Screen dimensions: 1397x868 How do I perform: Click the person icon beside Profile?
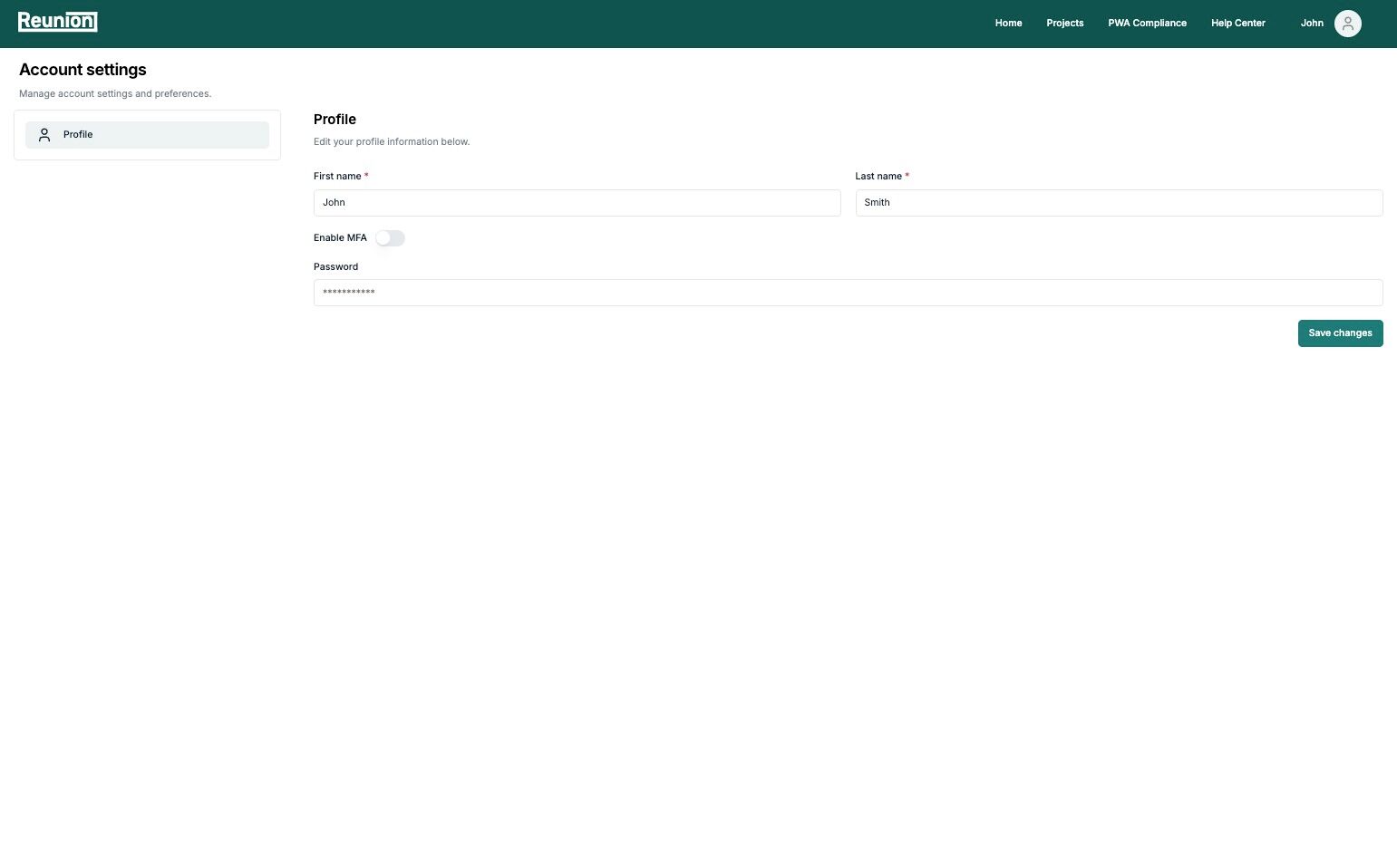44,135
